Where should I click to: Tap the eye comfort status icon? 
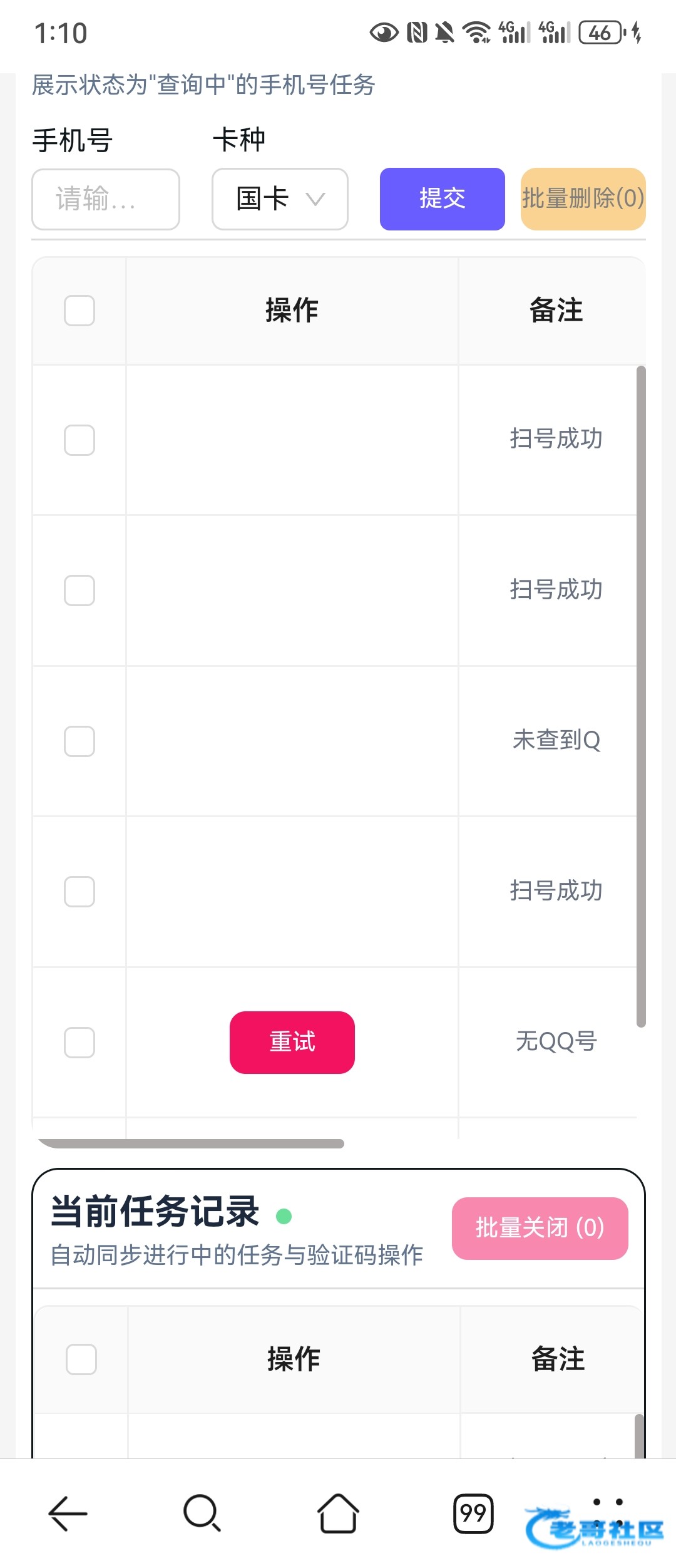click(x=384, y=33)
